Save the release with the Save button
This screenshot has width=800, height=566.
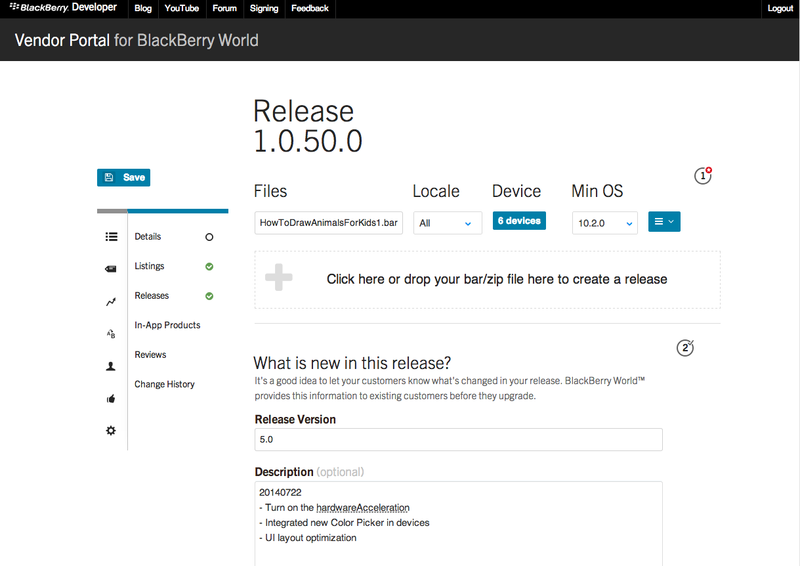123,177
